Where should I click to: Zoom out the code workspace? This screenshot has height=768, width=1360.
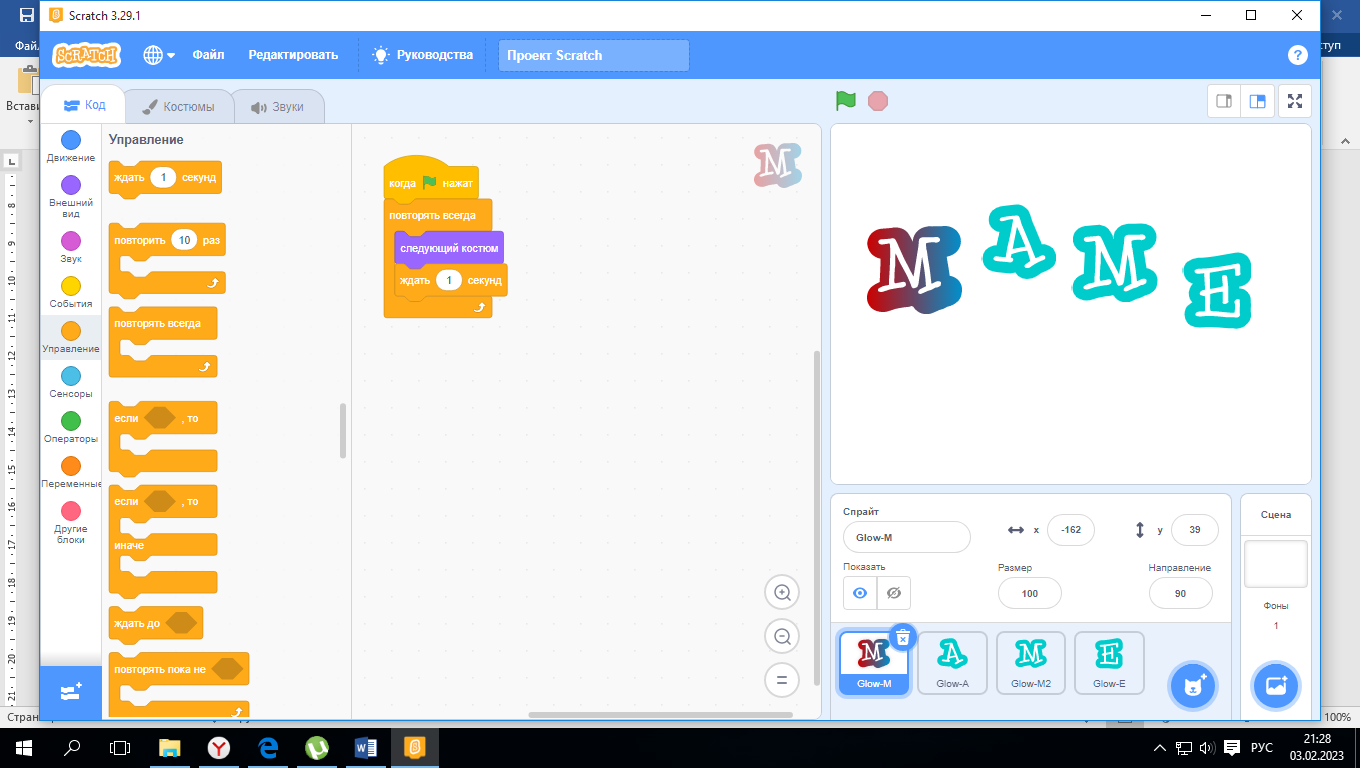pos(782,636)
